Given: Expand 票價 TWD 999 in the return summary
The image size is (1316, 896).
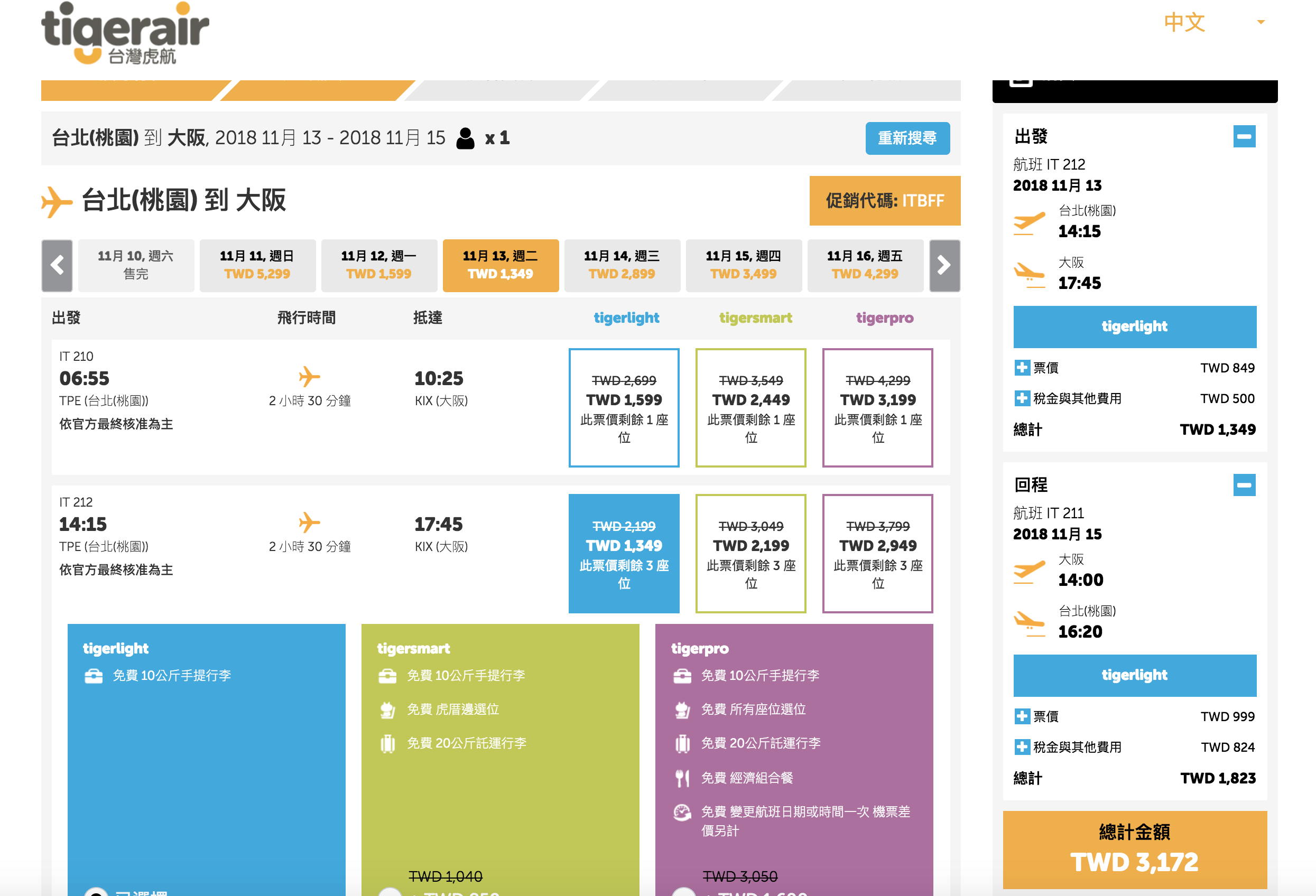Looking at the screenshot, I should [1022, 716].
